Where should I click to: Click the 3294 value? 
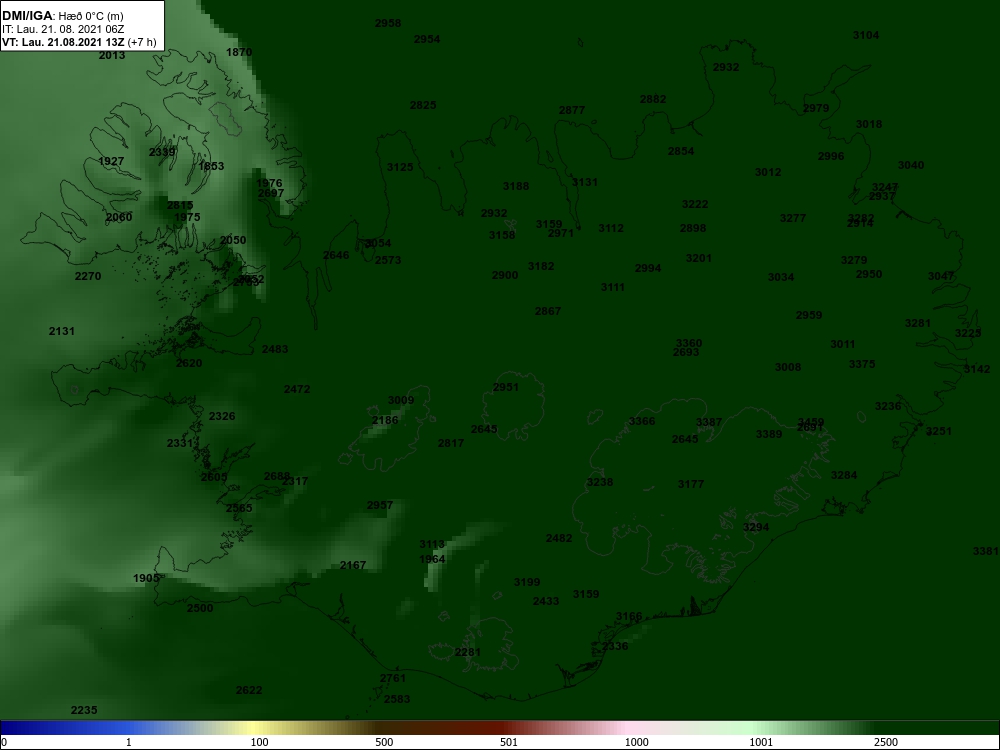pos(756,527)
